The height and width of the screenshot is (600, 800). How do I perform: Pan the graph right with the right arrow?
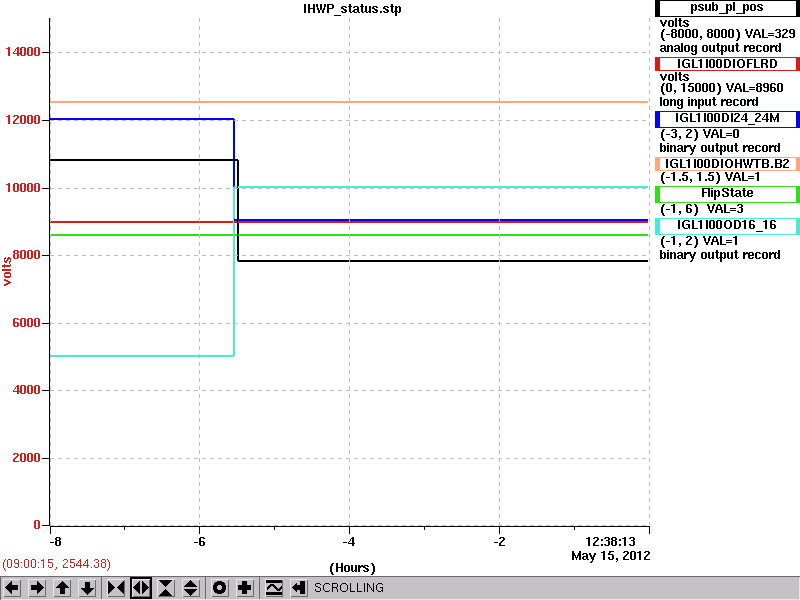click(x=37, y=588)
